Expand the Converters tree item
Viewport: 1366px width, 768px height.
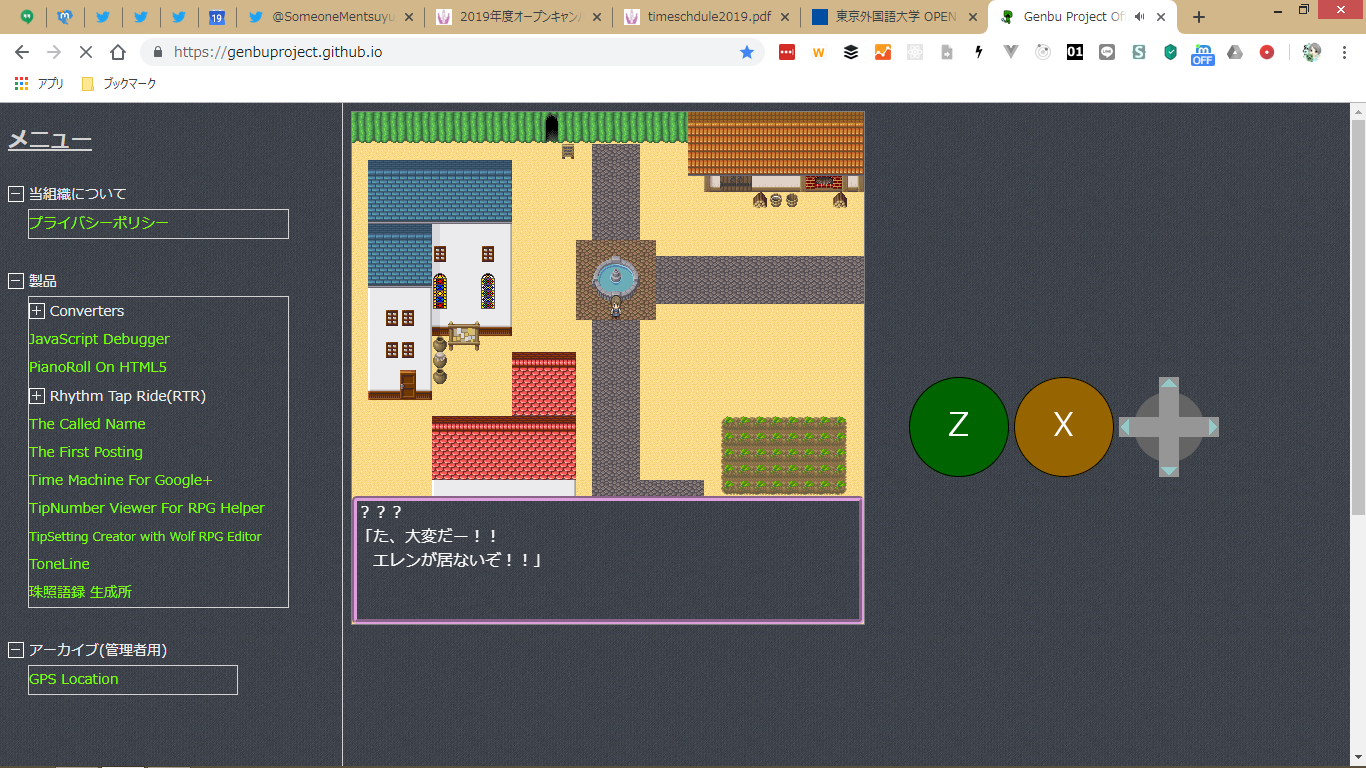pyautogui.click(x=37, y=311)
